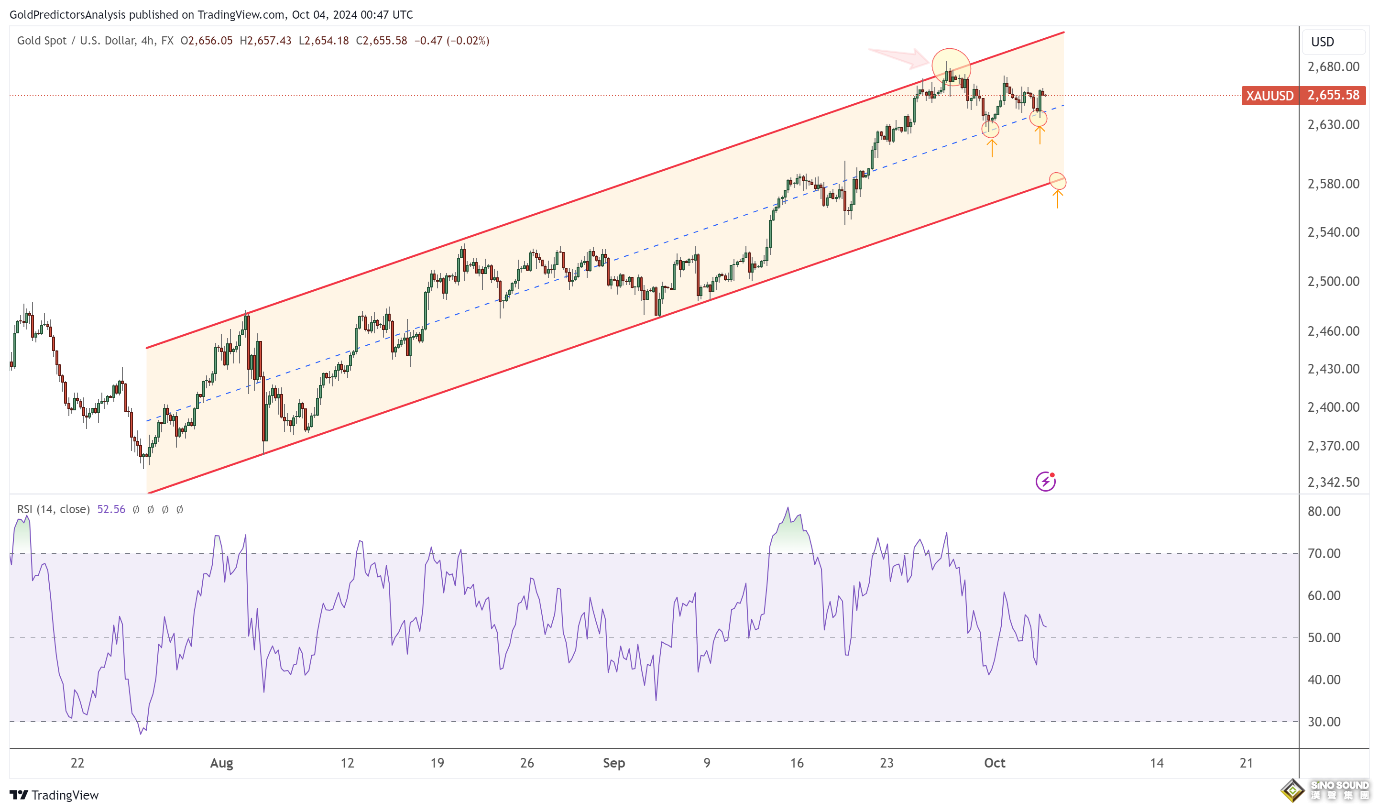Image resolution: width=1379 pixels, height=812 pixels.
Task: Click the first small circle on the dashed midline
Action: (x=991, y=128)
